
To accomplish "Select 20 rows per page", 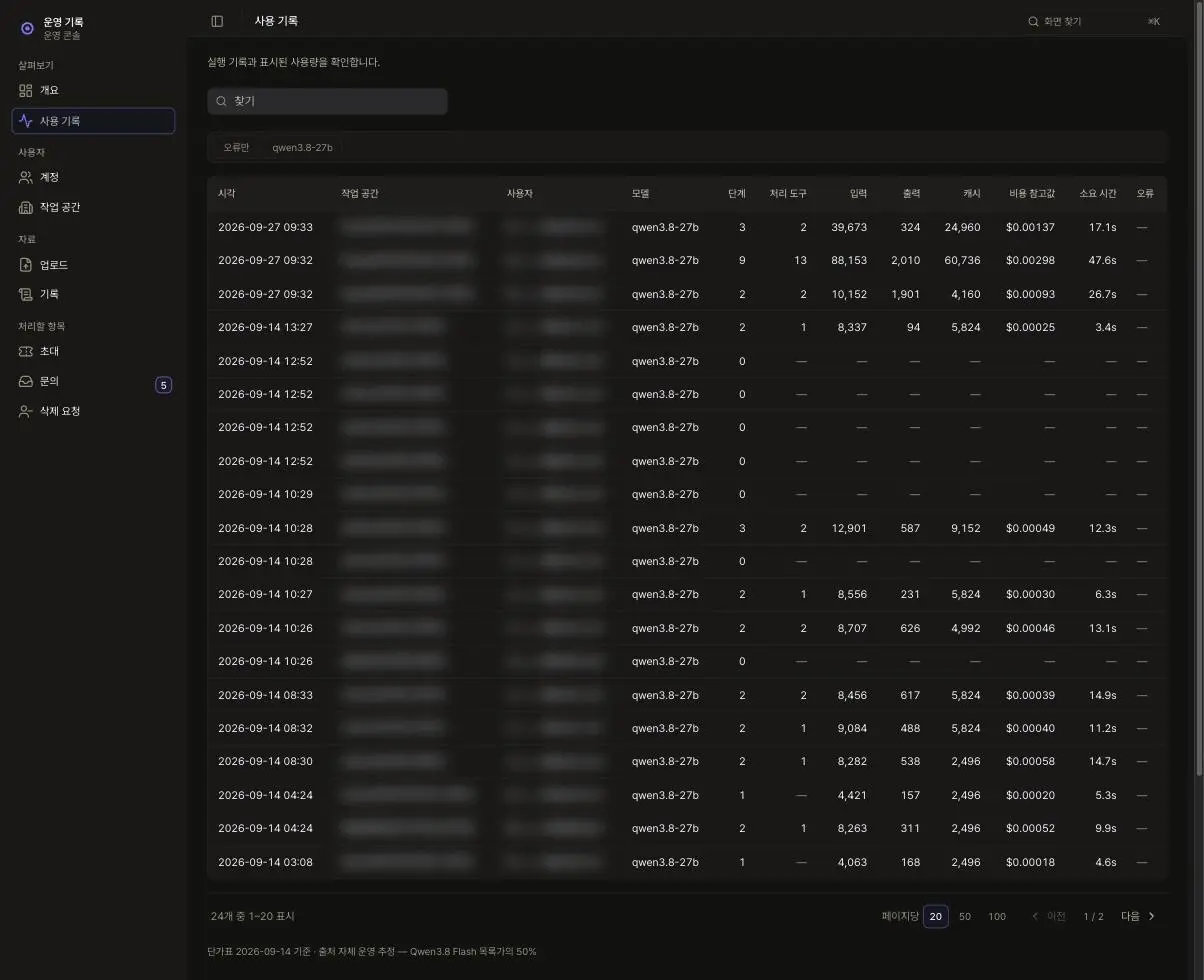I will (x=936, y=916).
